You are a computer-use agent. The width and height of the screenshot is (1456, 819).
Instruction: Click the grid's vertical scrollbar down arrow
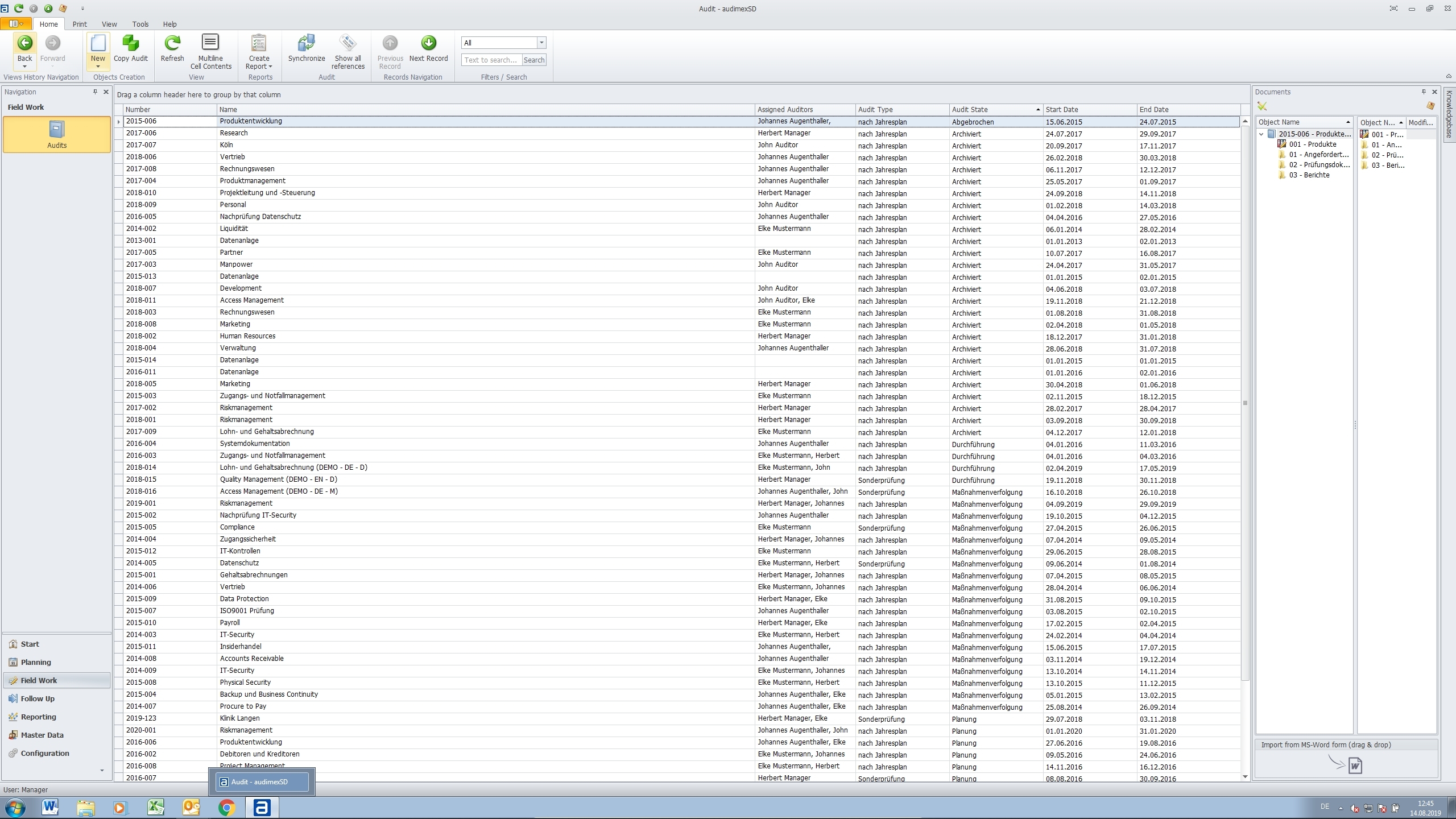1245,776
